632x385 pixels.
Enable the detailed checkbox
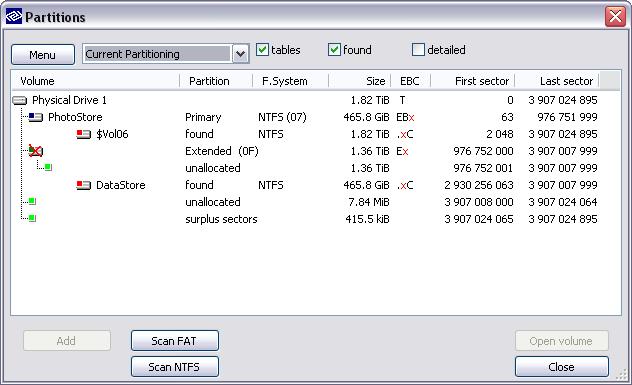pyautogui.click(x=418, y=50)
